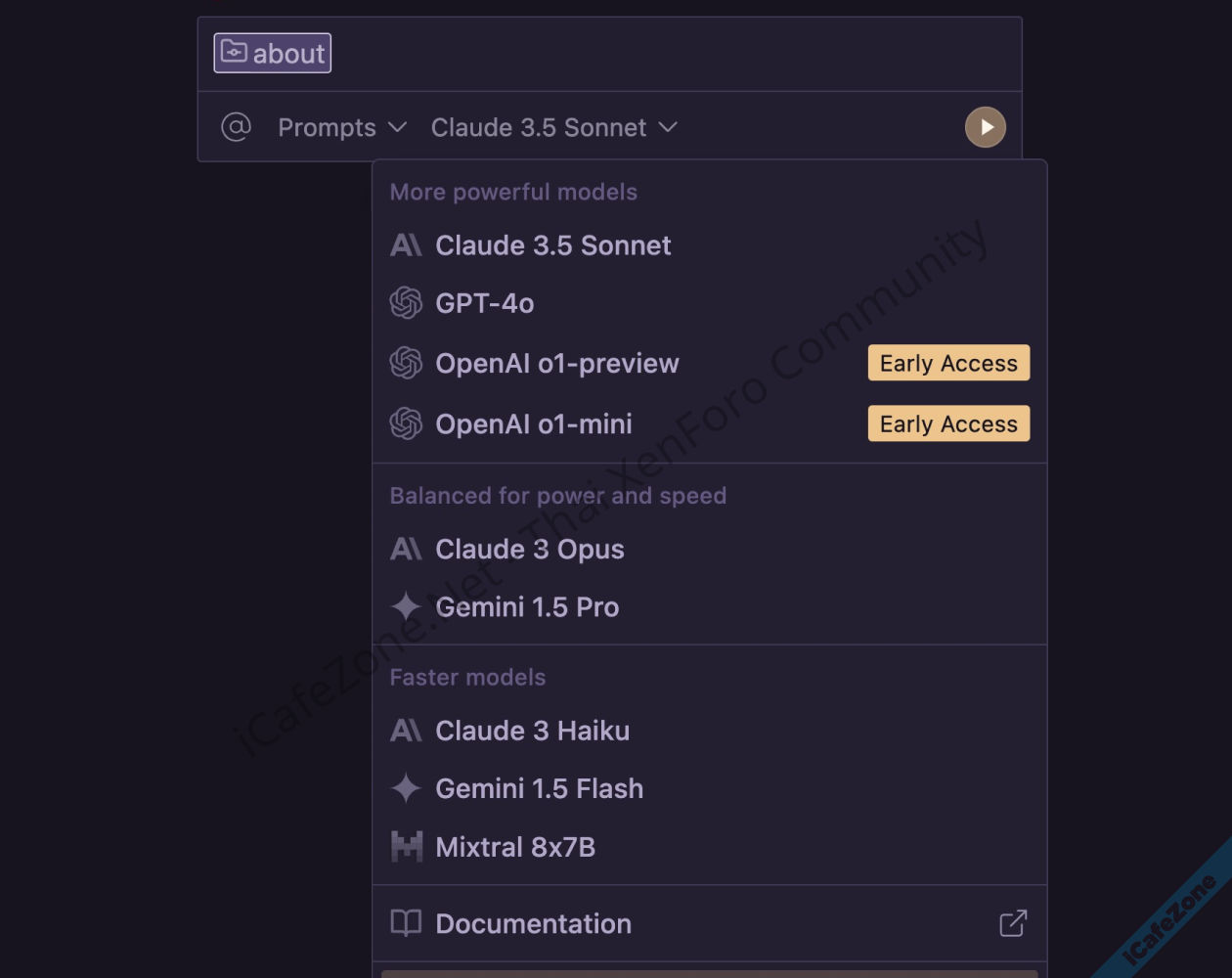Image resolution: width=1232 pixels, height=978 pixels.
Task: Choose Claude 3 Haiku model
Action: tap(532, 731)
